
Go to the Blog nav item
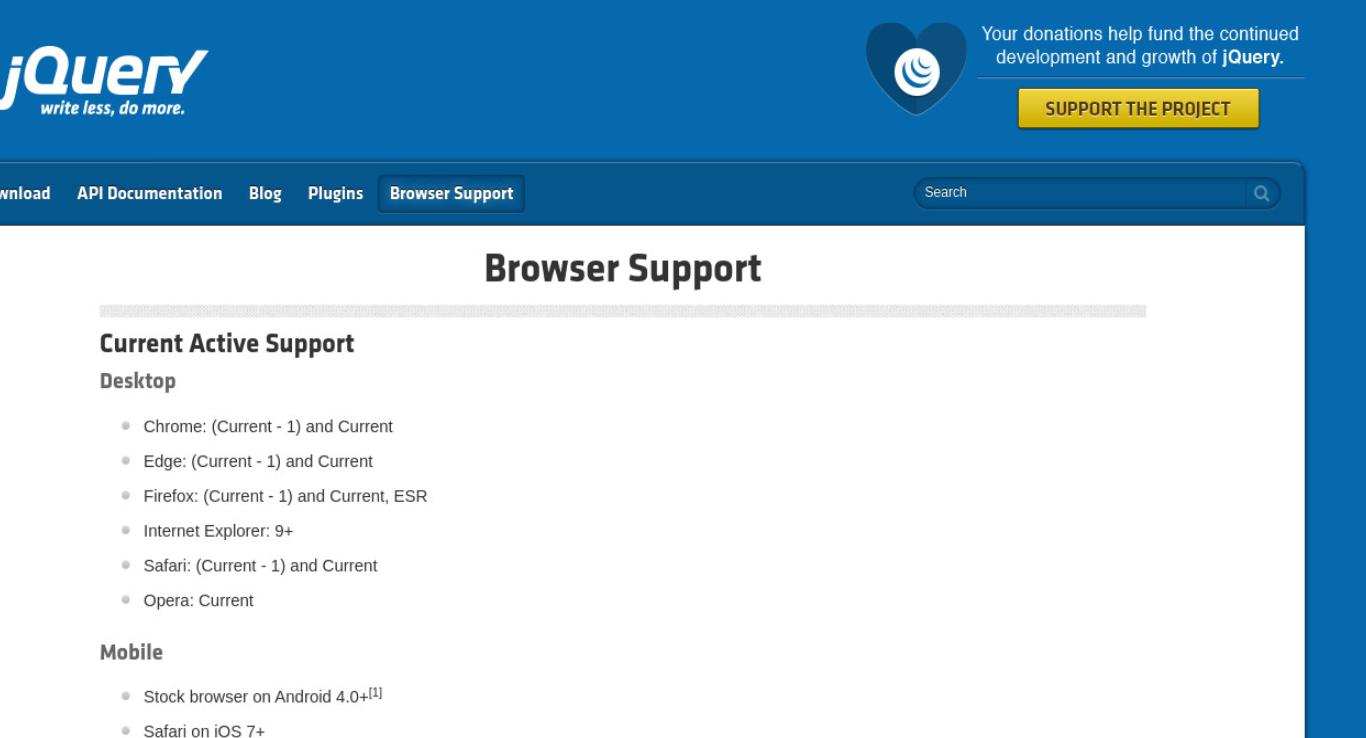[265, 194]
